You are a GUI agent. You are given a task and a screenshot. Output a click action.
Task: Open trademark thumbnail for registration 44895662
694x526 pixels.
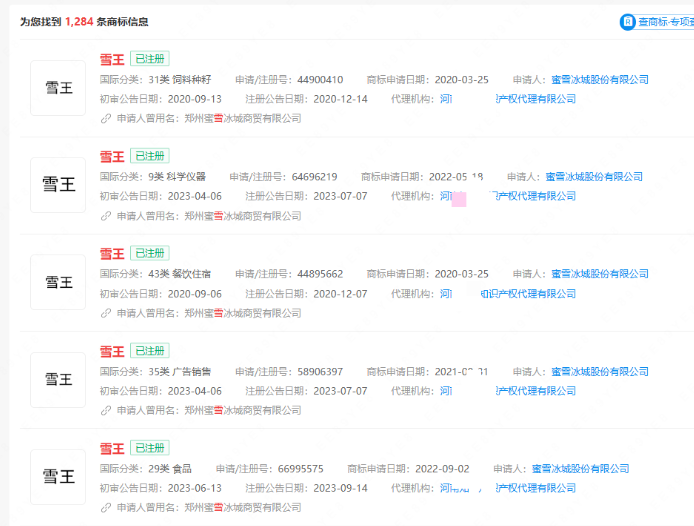pos(58,282)
